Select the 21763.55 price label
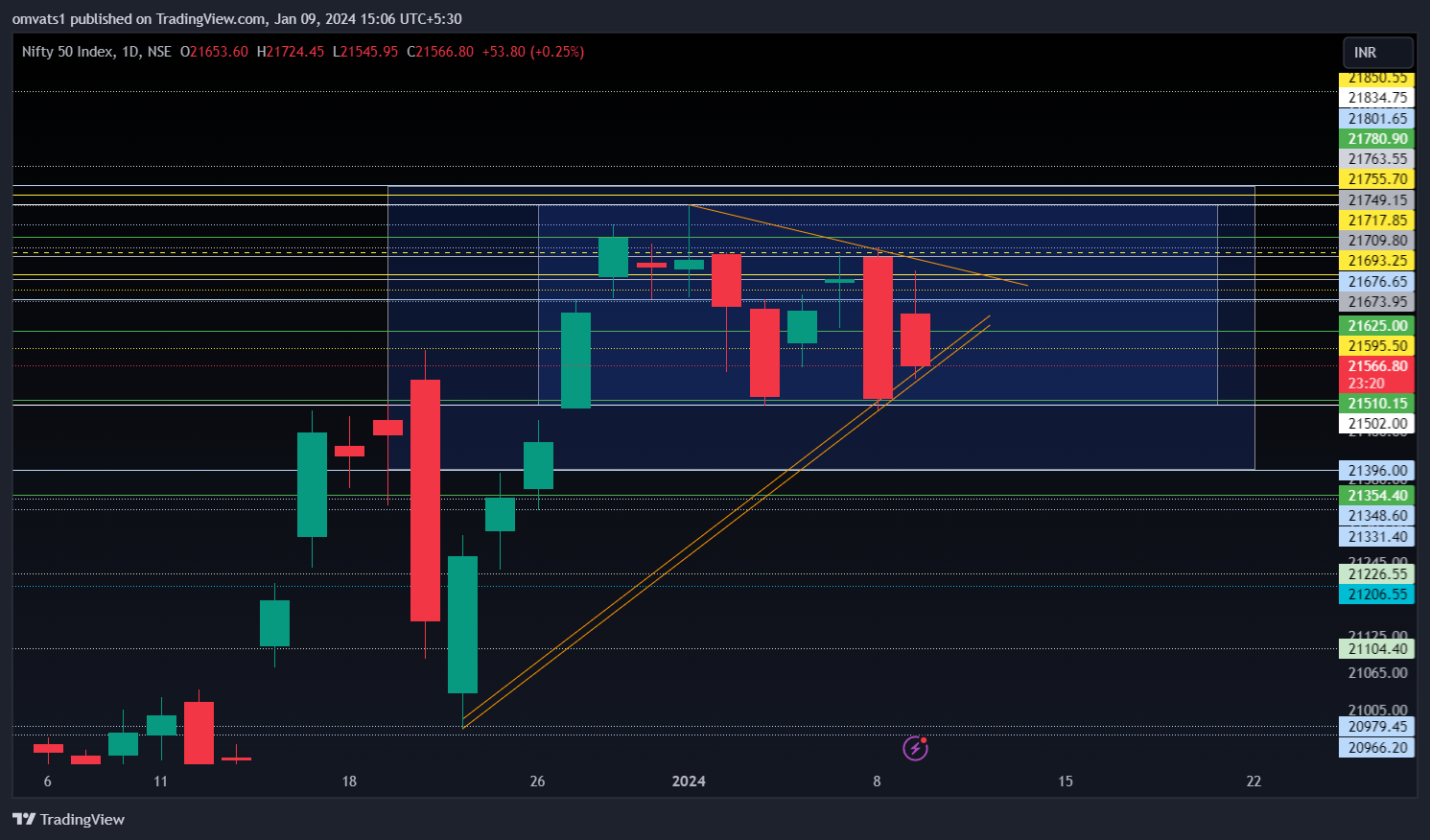The height and width of the screenshot is (840, 1430). [x=1377, y=159]
